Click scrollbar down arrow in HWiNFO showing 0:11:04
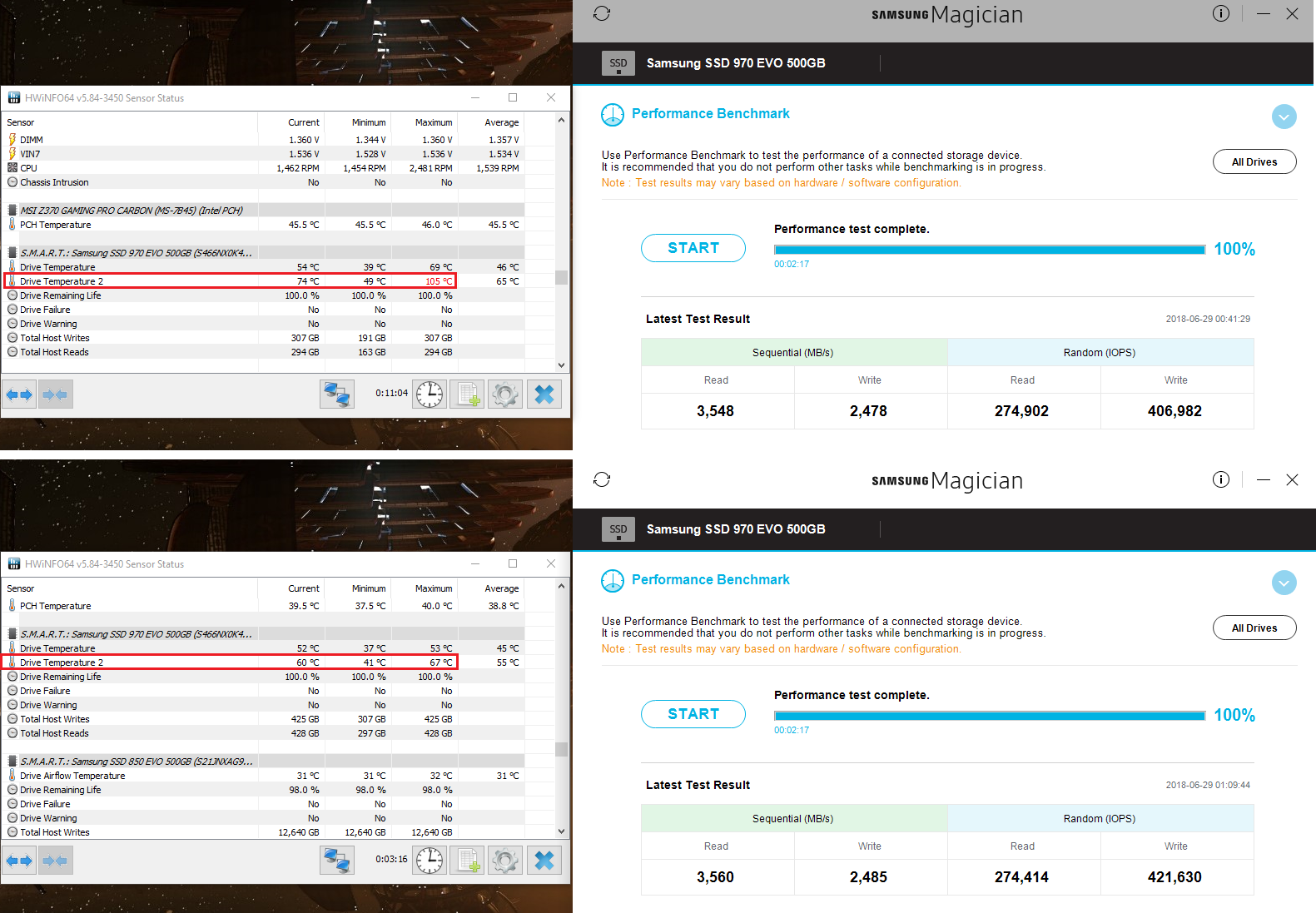The height and width of the screenshot is (913, 1316). point(562,365)
